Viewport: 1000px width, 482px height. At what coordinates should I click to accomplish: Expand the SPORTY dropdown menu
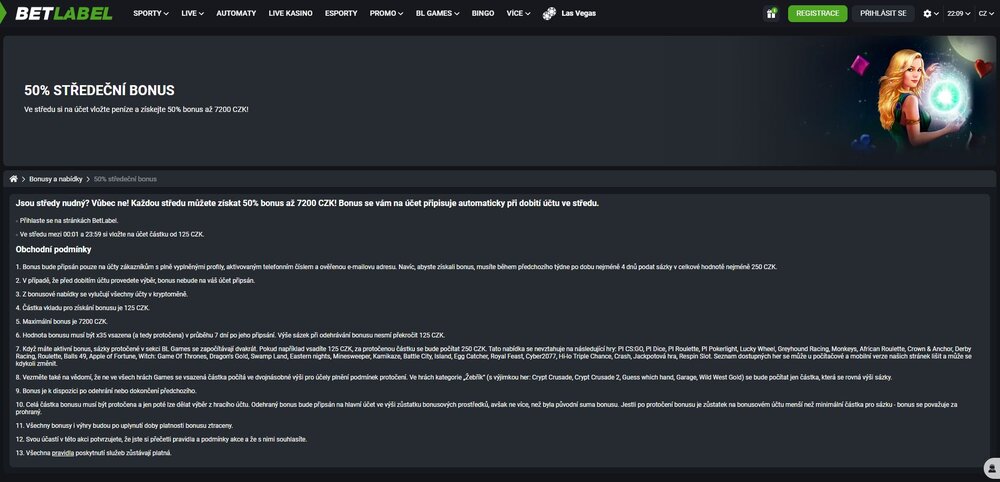[151, 13]
